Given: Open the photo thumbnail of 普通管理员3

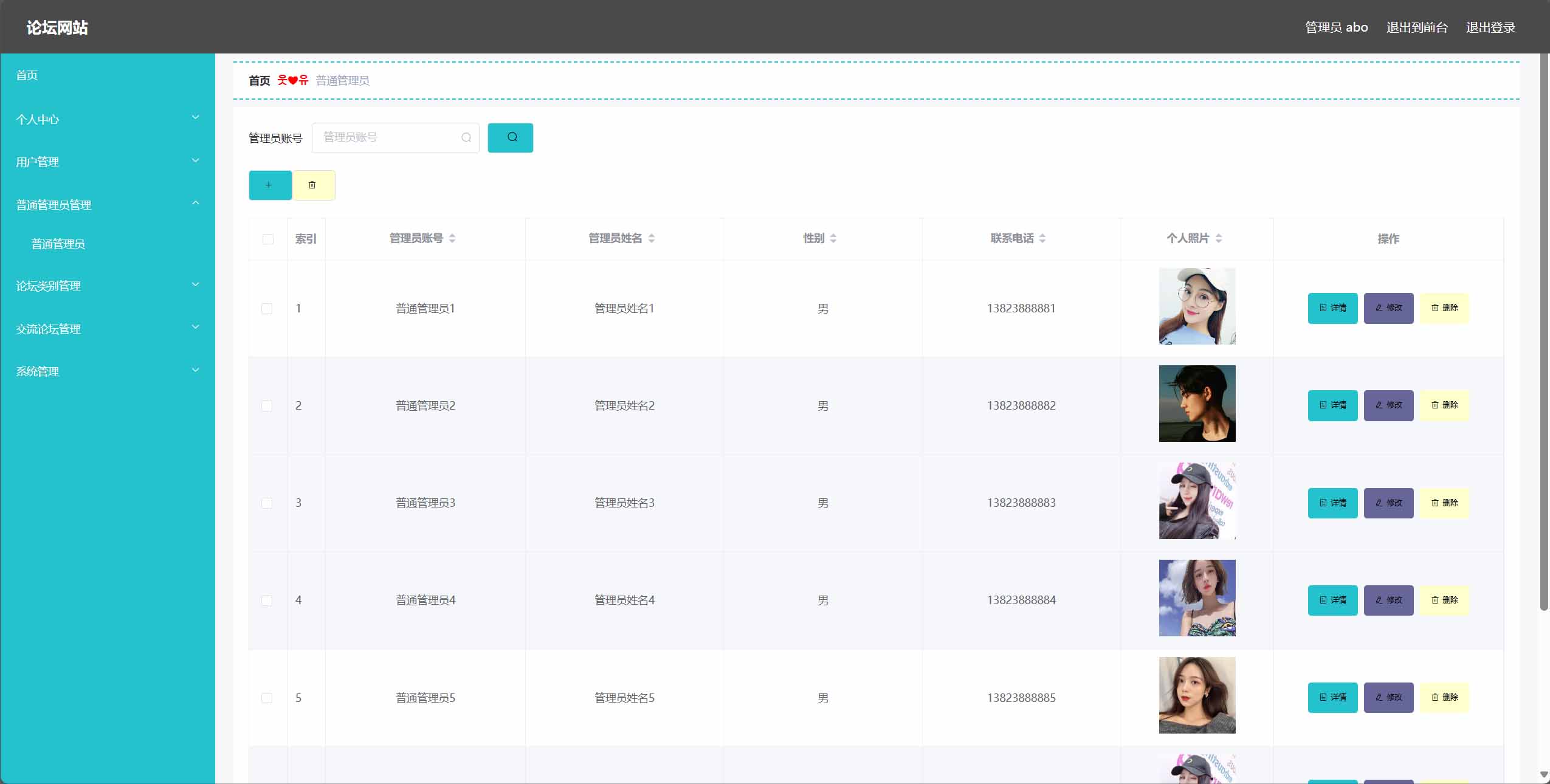Looking at the screenshot, I should click(1197, 501).
